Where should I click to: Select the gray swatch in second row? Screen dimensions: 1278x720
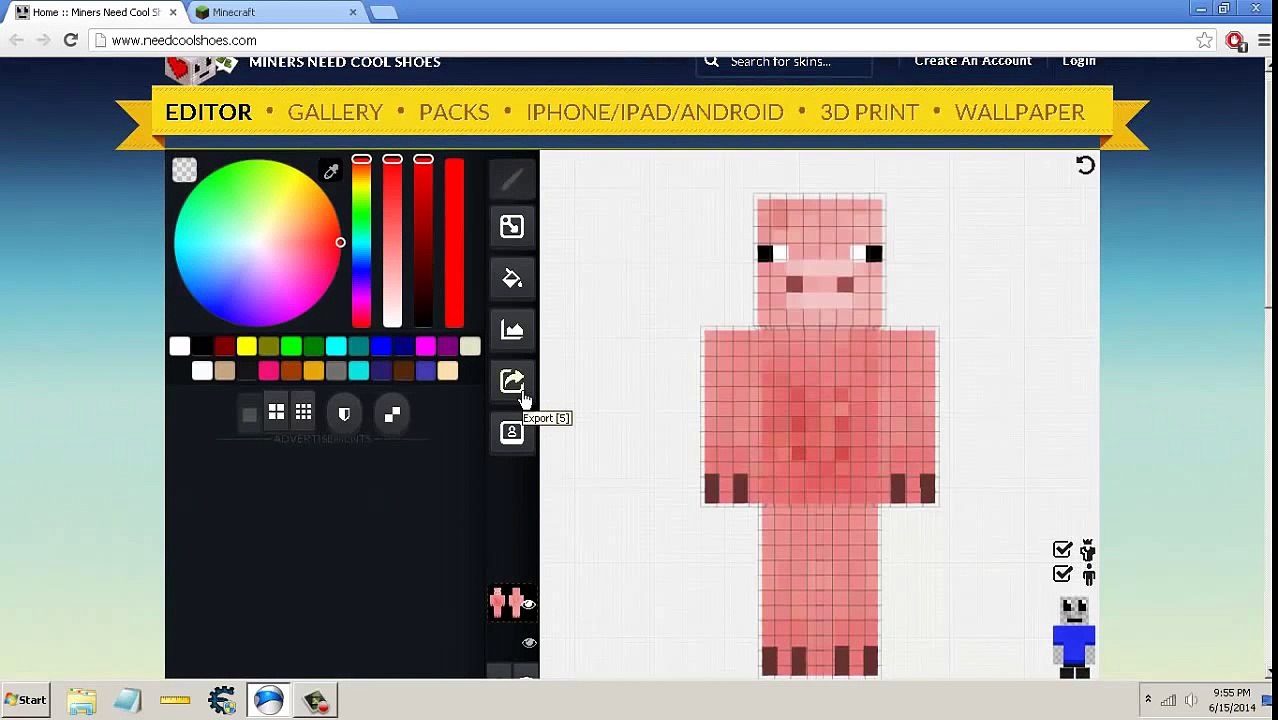[x=336, y=372]
